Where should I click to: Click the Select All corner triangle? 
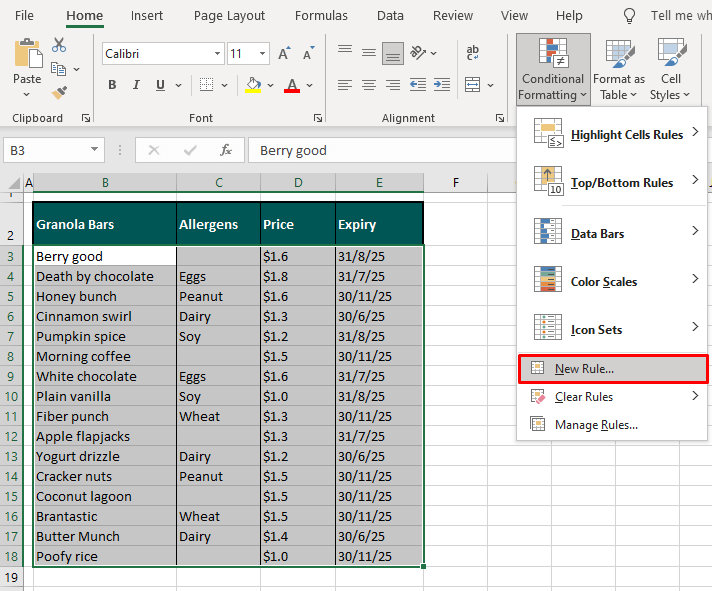point(14,183)
